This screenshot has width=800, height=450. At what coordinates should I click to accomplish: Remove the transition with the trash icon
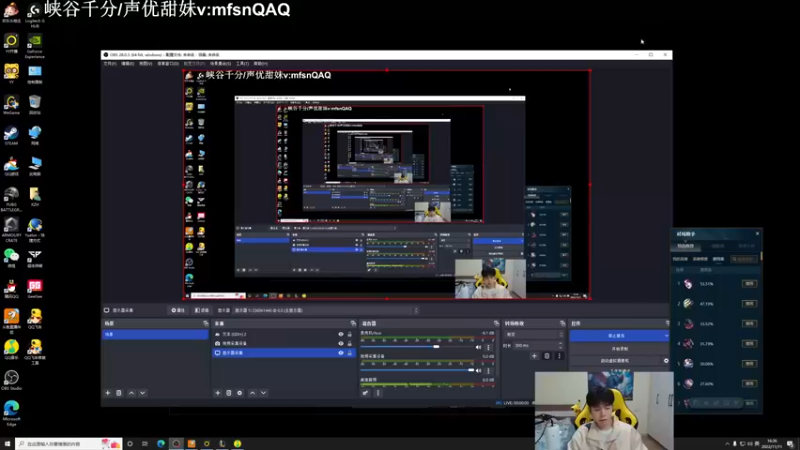tap(547, 356)
